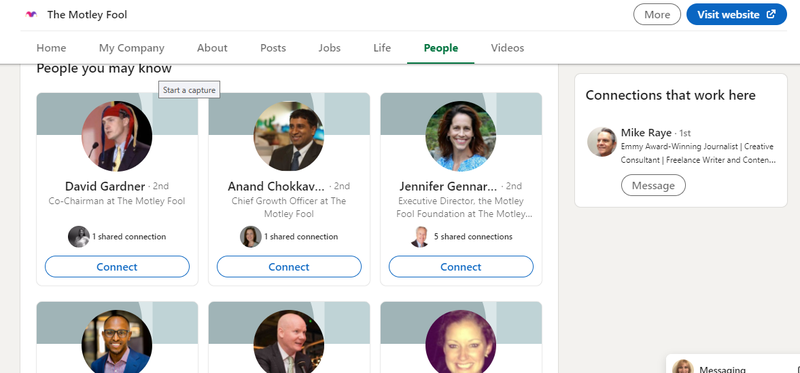Message Mike Raye
The image size is (800, 373).
point(653,185)
